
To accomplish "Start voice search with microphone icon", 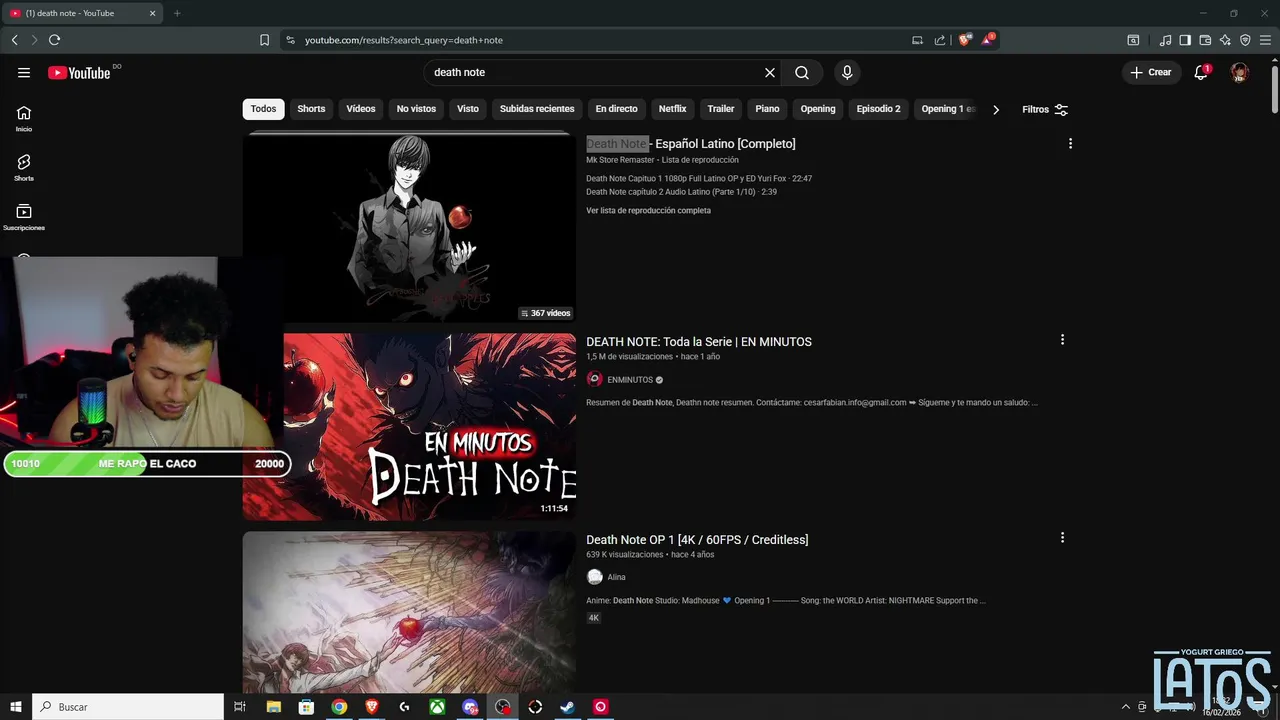I will (x=847, y=72).
